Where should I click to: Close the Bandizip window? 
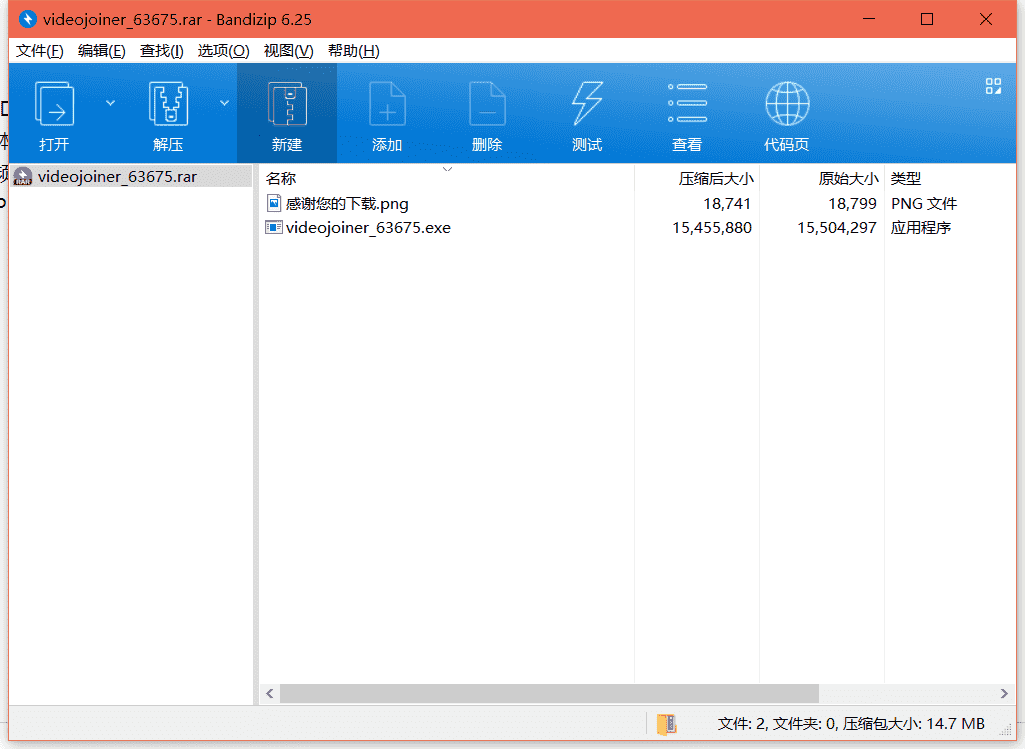click(x=986, y=19)
